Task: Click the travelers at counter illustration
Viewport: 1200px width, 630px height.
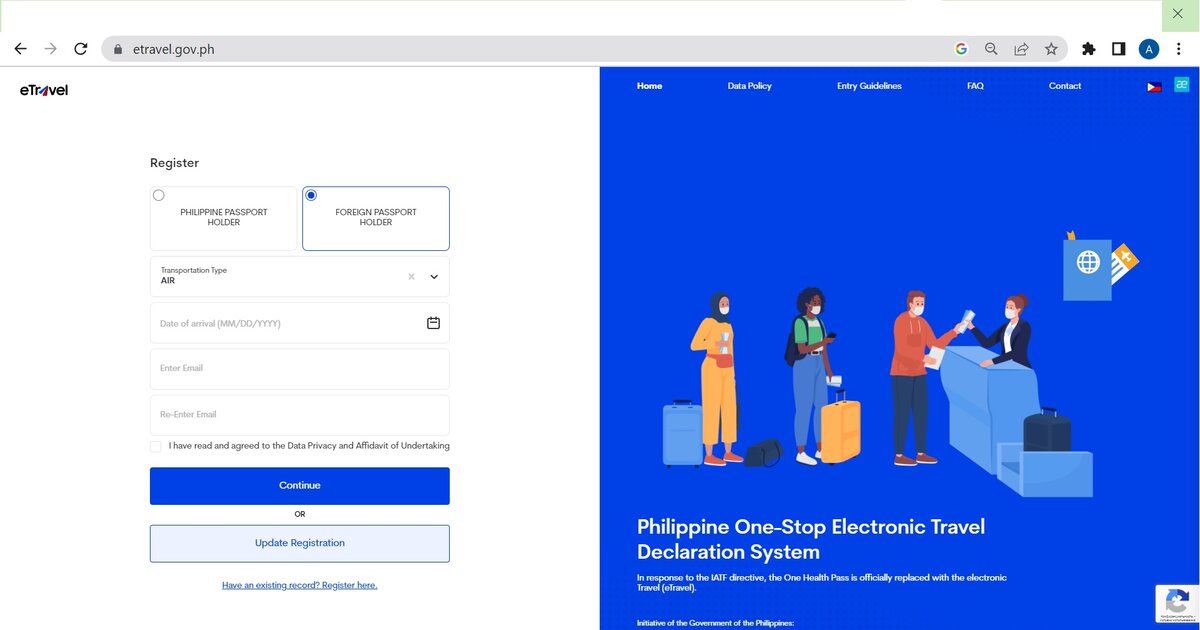Action: point(900,365)
